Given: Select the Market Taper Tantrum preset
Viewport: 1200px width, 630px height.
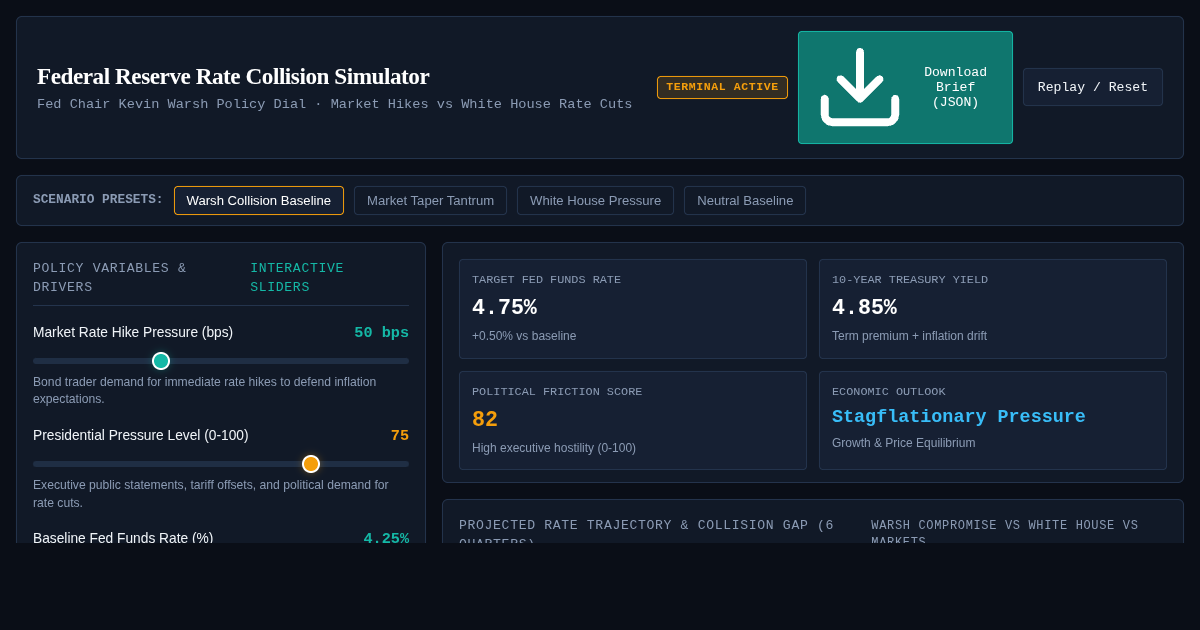Looking at the screenshot, I should pos(430,200).
